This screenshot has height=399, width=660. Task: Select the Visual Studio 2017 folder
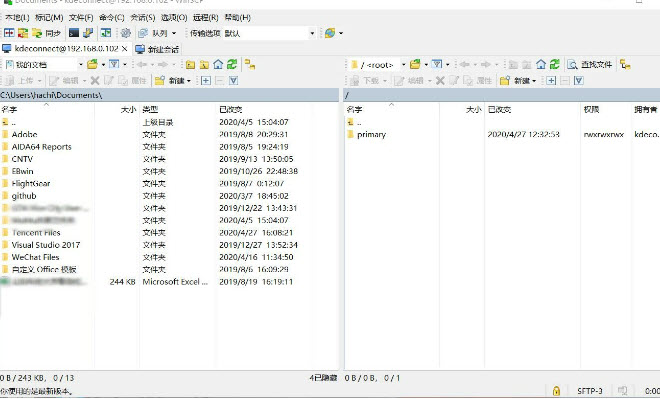coord(46,245)
